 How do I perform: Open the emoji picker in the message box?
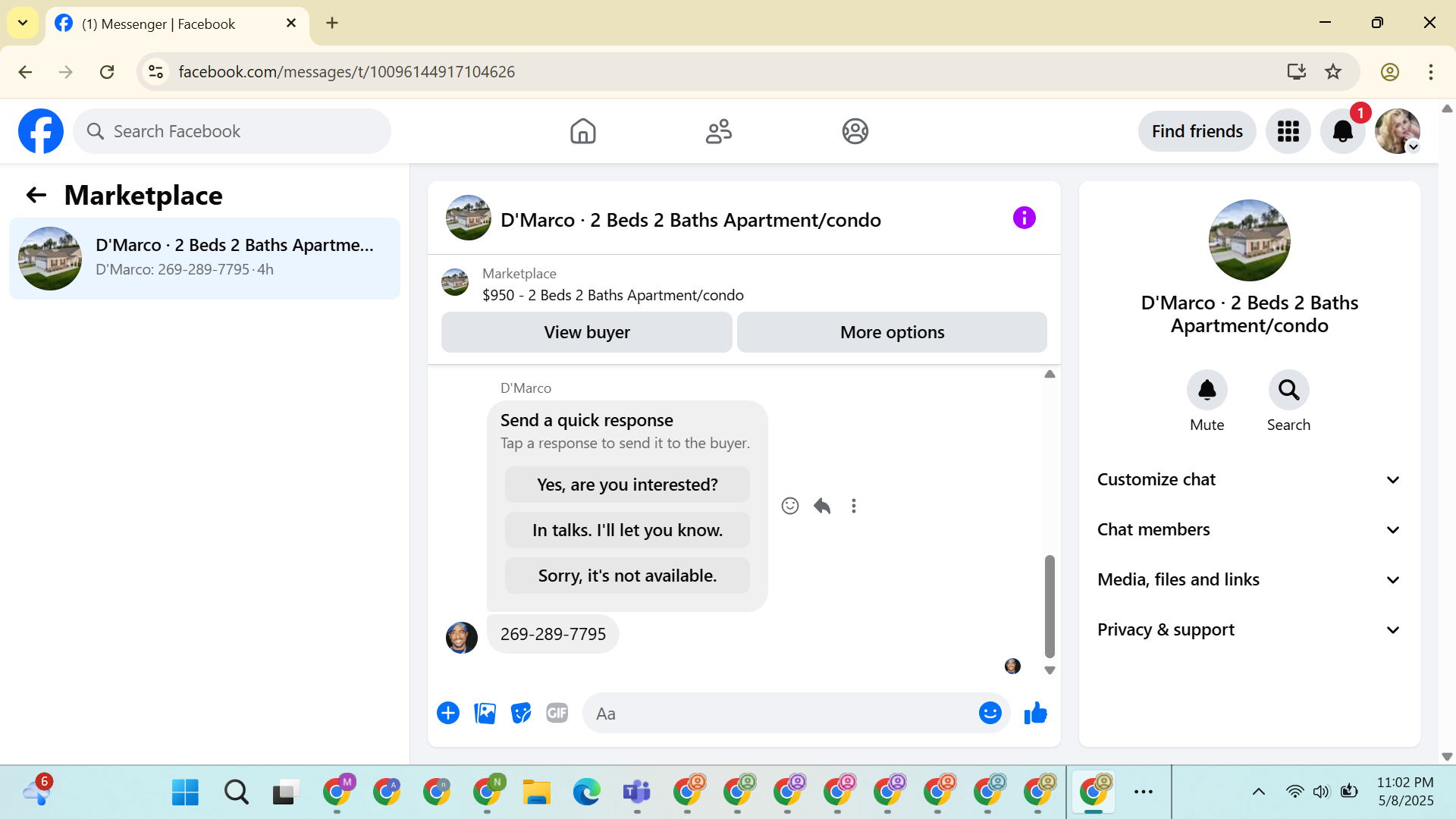coord(990,713)
